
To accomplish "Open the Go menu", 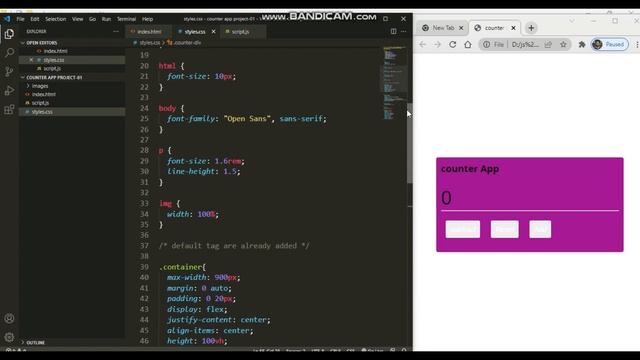I will pos(93,19).
